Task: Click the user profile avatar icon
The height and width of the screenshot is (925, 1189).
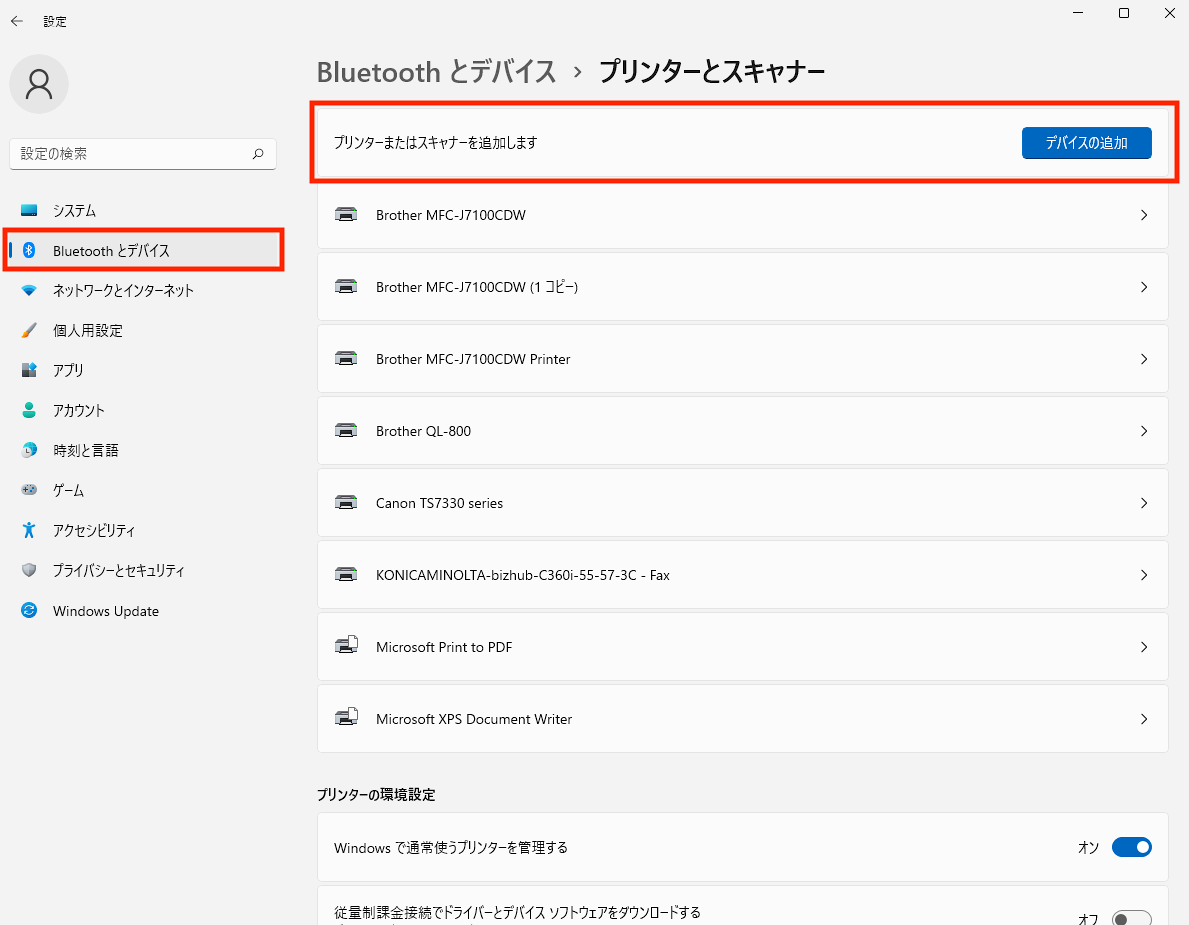Action: [39, 84]
